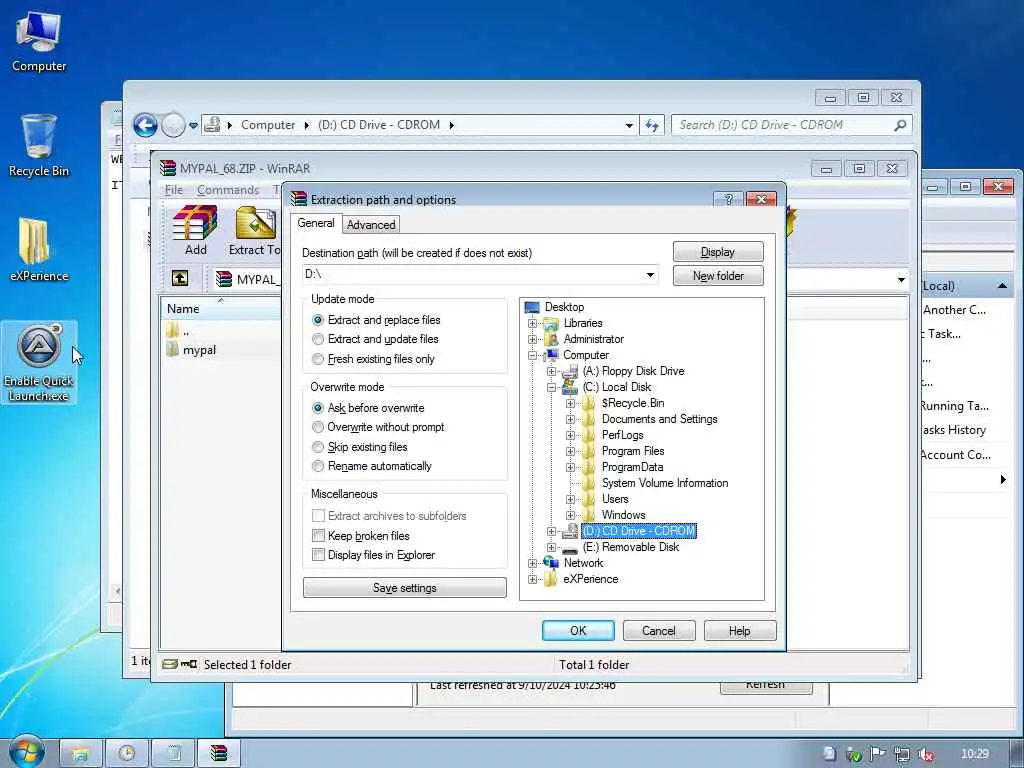Select Enable Quick Launch.exe desktop icon
This screenshot has height=768, width=1024.
coord(39,362)
